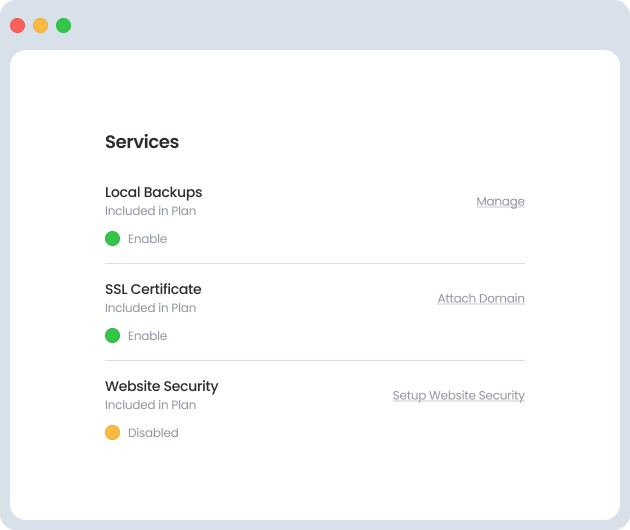Click the divider line above SSL Certificate
630x530 pixels.
(x=315, y=263)
